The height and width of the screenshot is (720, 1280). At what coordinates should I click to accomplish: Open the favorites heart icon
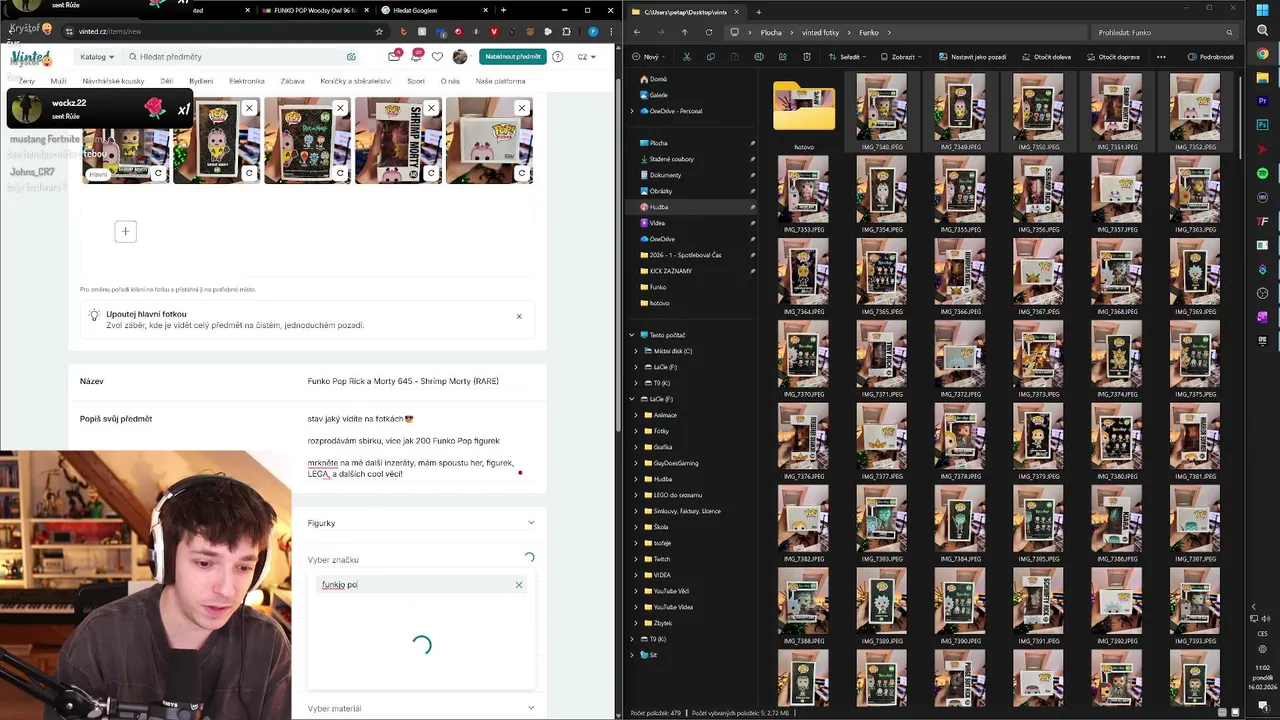pyautogui.click(x=437, y=57)
